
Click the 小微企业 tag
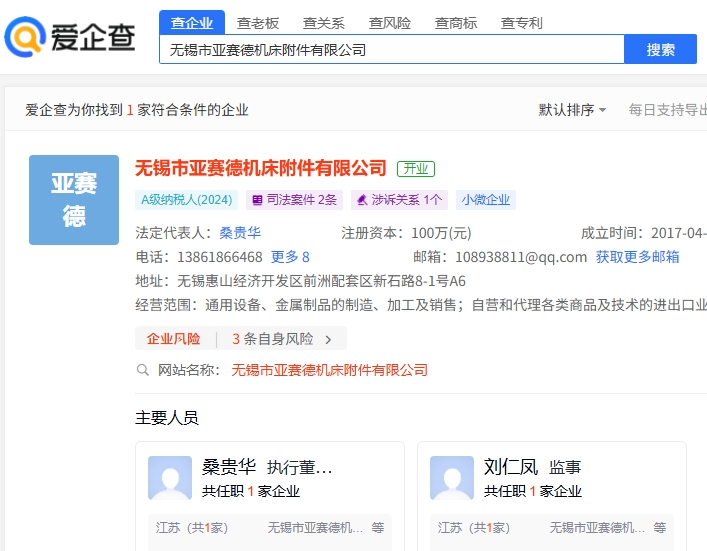486,200
